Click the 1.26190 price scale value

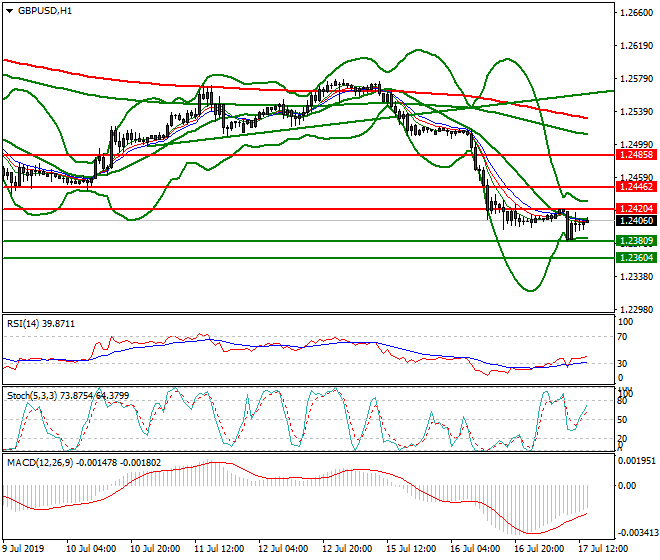tap(637, 45)
